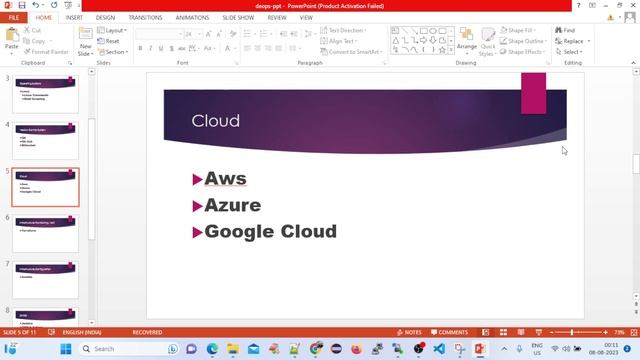The image size is (640, 360).
Task: Increase font size with A-up icon
Action: coord(209,34)
